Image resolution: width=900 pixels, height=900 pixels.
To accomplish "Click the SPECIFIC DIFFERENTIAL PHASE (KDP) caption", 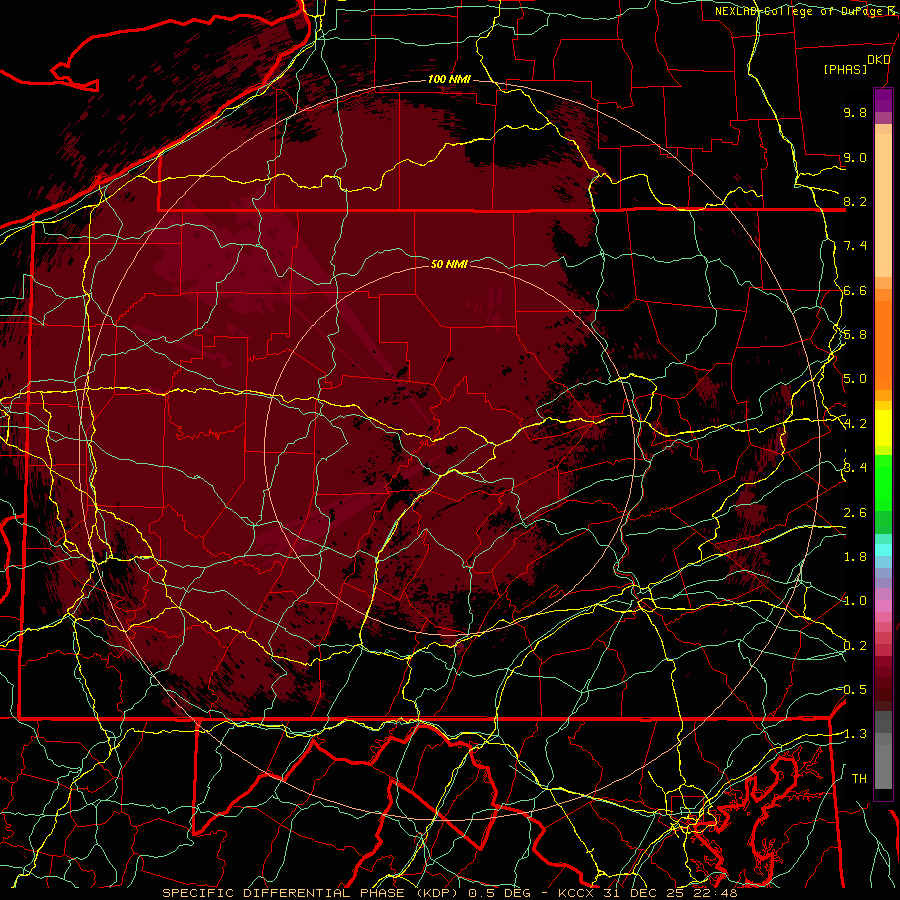I will 313,893.
